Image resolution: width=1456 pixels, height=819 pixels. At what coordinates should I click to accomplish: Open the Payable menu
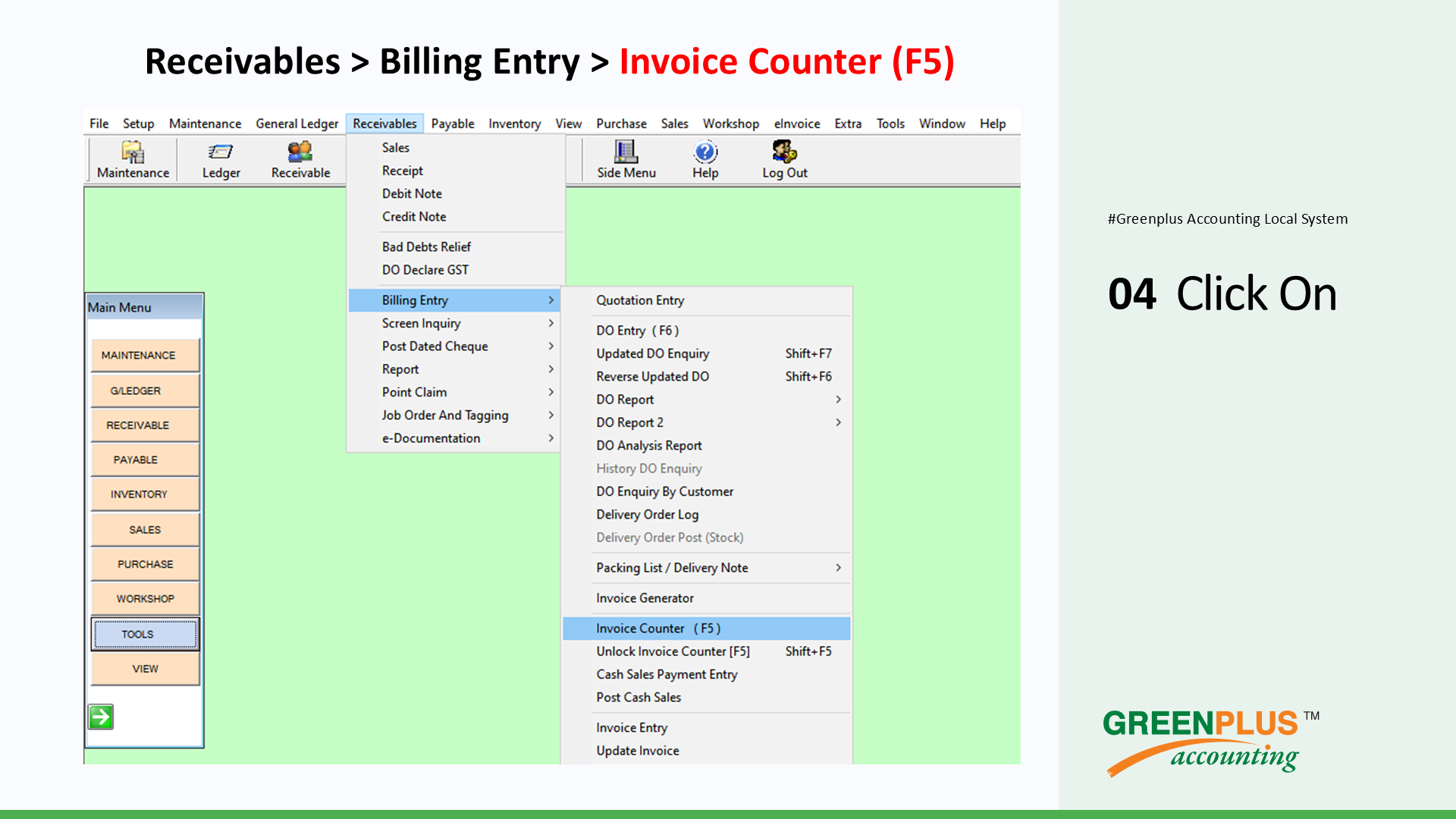pyautogui.click(x=453, y=124)
